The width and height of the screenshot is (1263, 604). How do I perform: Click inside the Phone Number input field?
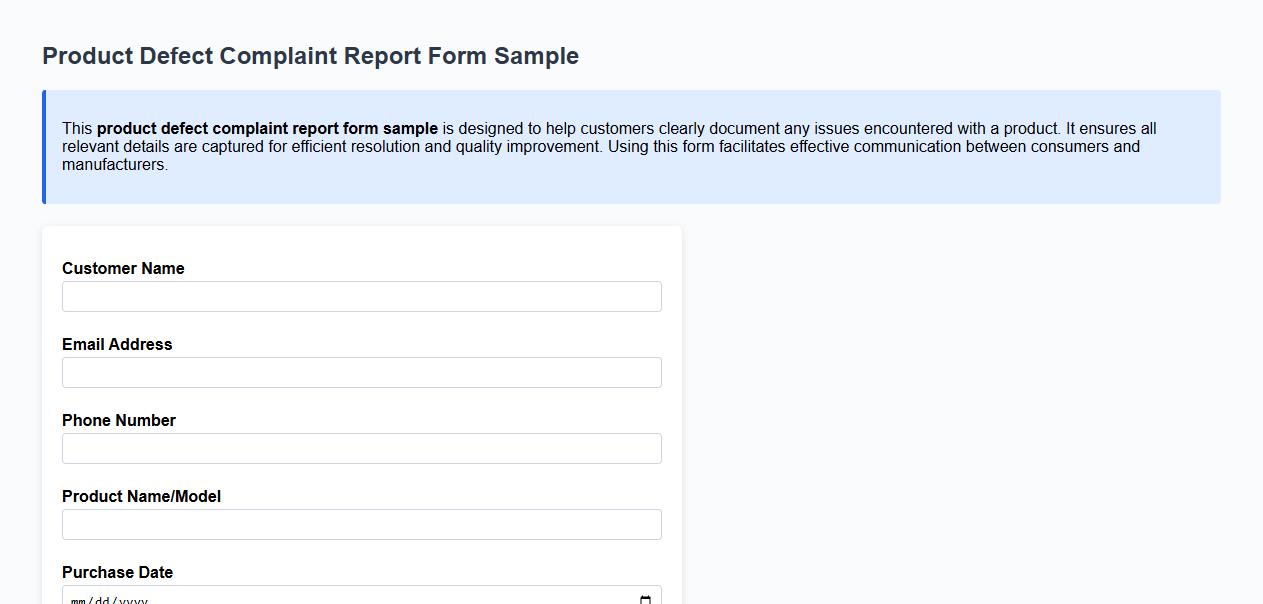[362, 448]
